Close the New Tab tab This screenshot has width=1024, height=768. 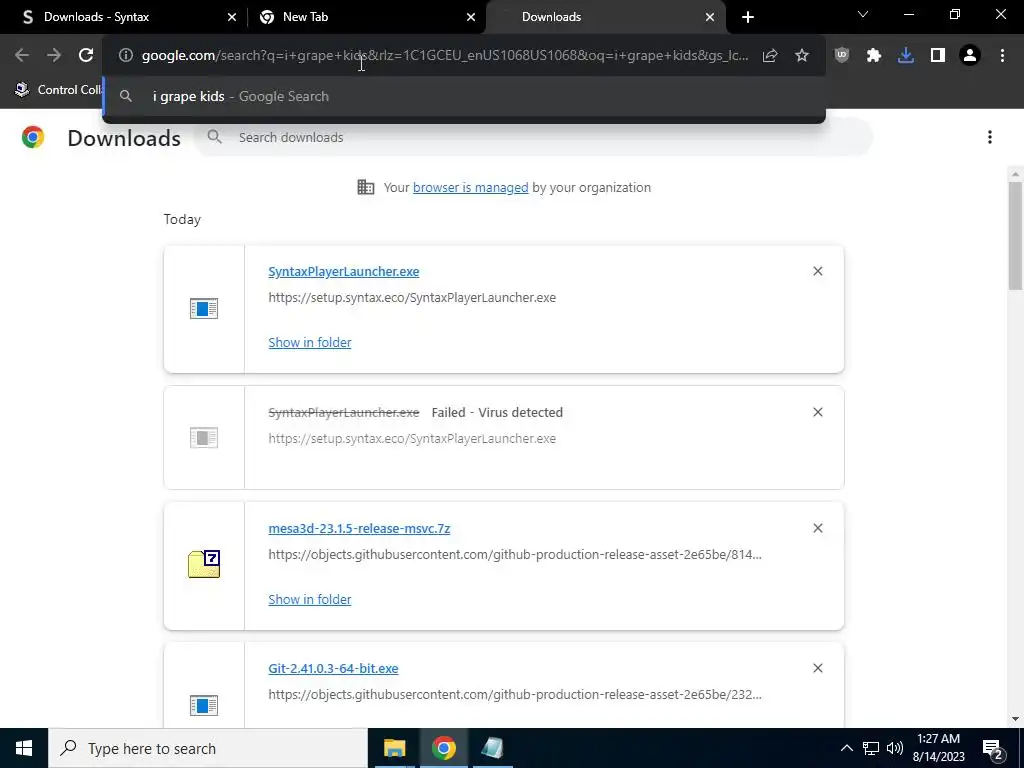click(x=471, y=17)
